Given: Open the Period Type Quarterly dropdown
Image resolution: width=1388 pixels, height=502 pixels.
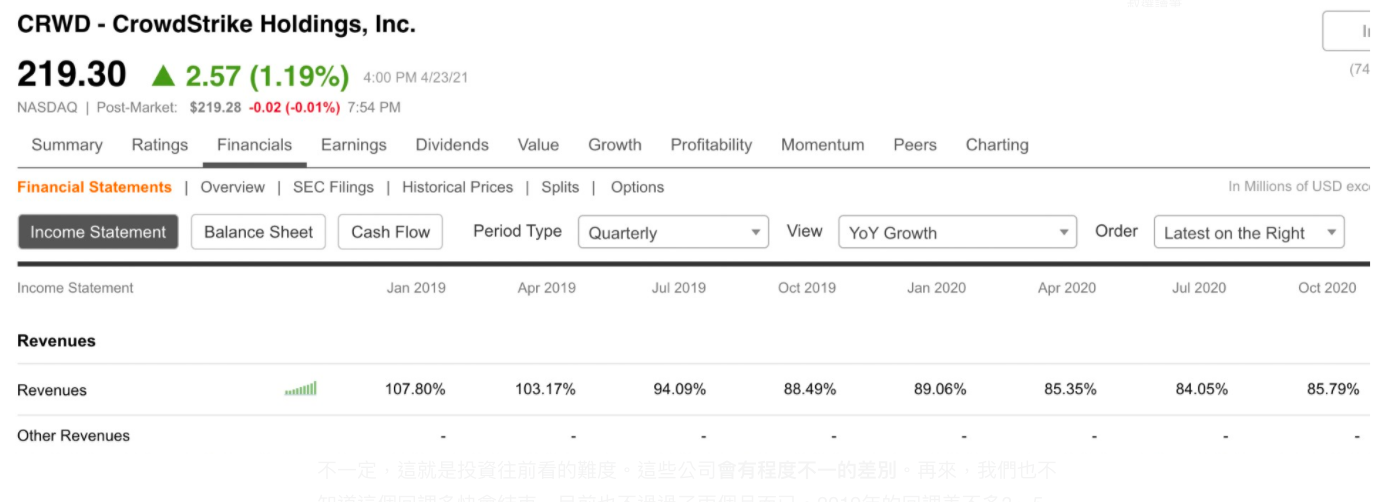Looking at the screenshot, I should [x=673, y=232].
